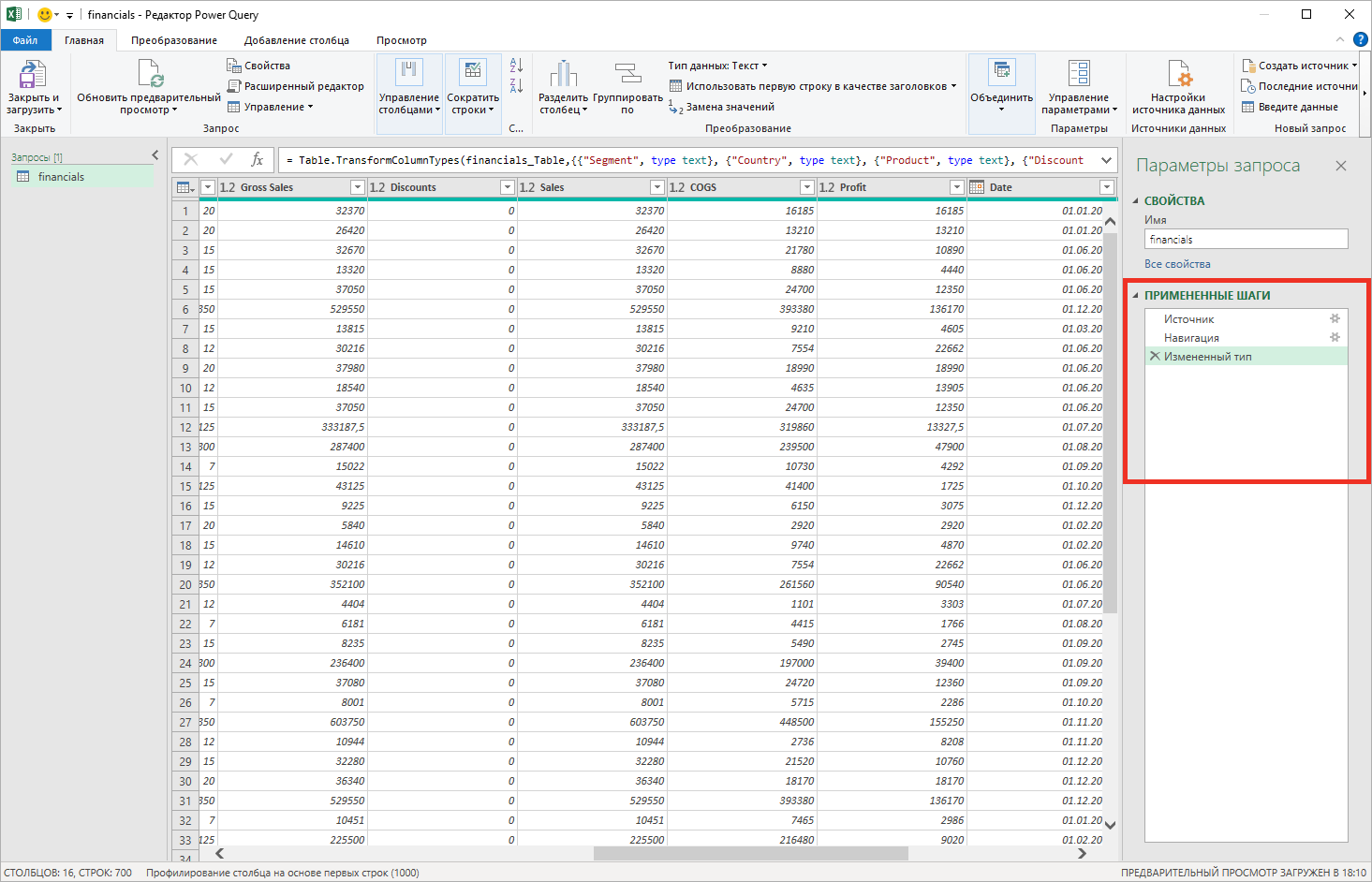
Task: Collapse the СВОЙСТВА section triangle
Action: point(1136,201)
